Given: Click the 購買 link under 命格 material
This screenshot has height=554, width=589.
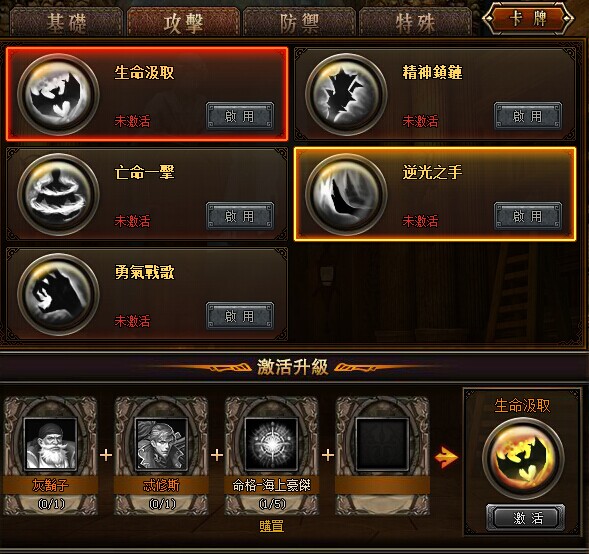Looking at the screenshot, I should 272,526.
